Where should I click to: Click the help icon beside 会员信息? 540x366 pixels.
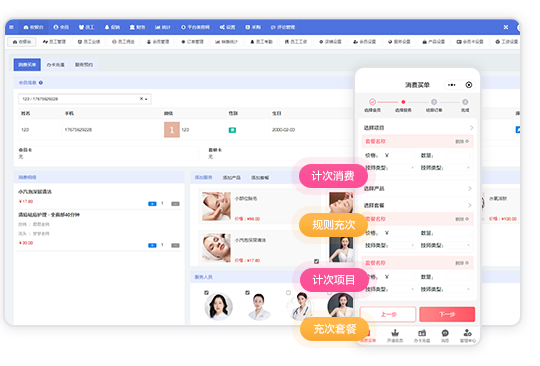pyautogui.click(x=41, y=83)
